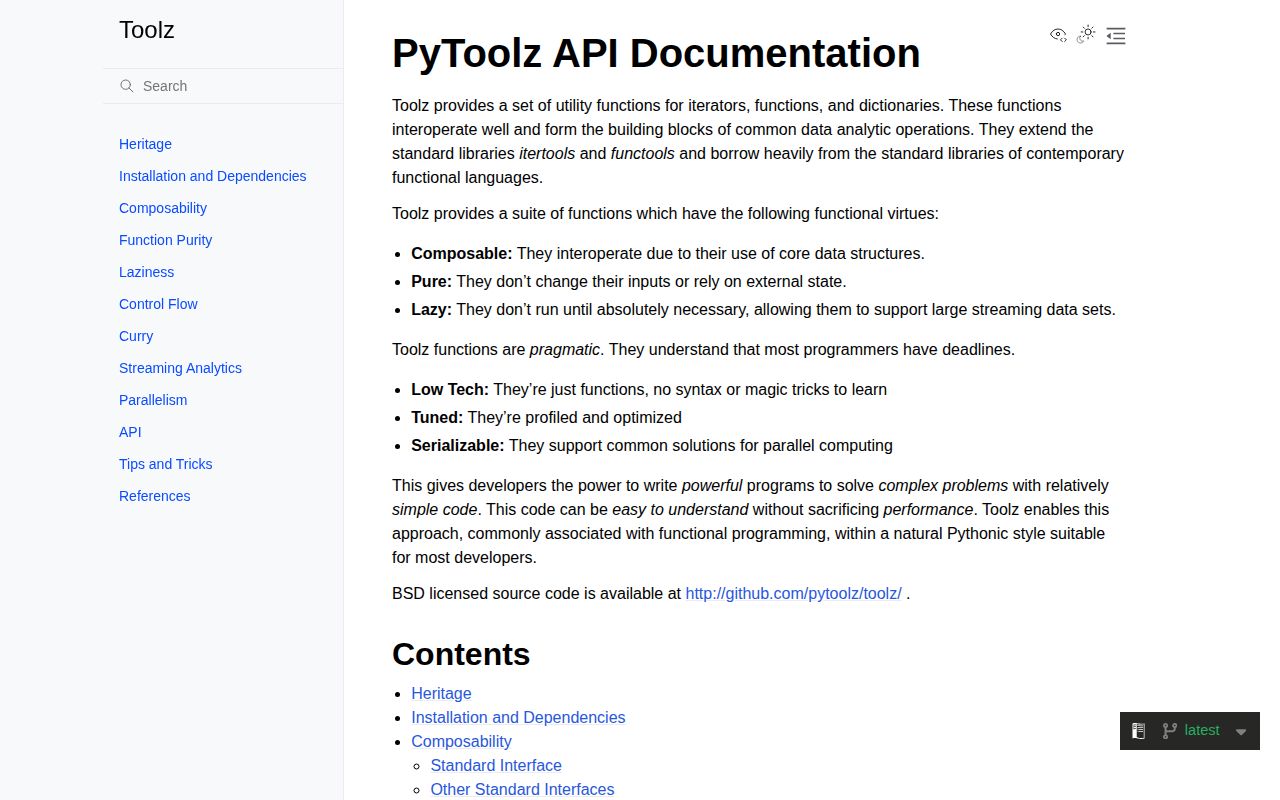Open Composability in the sidebar

pyautogui.click(x=163, y=208)
